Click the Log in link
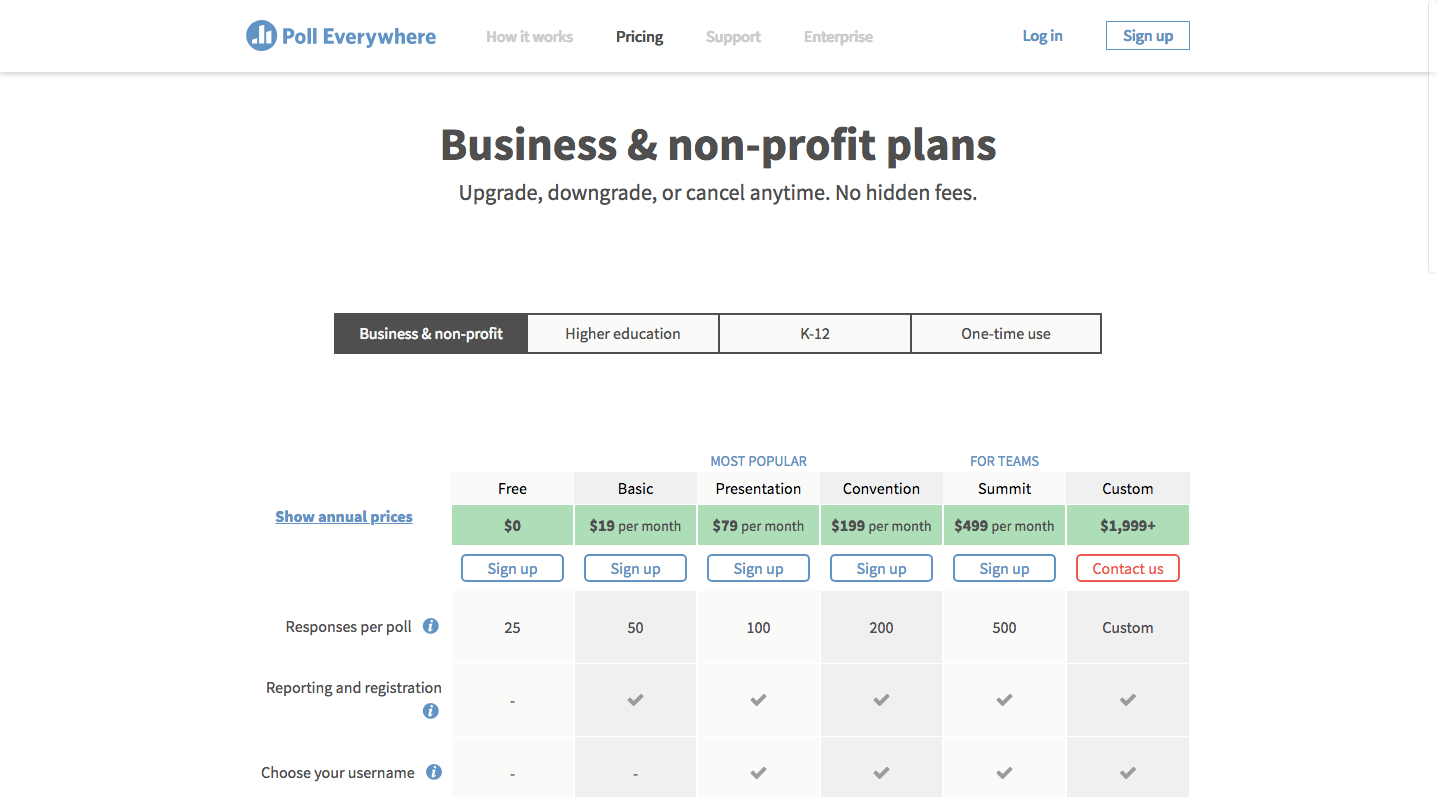 pyautogui.click(x=1042, y=35)
